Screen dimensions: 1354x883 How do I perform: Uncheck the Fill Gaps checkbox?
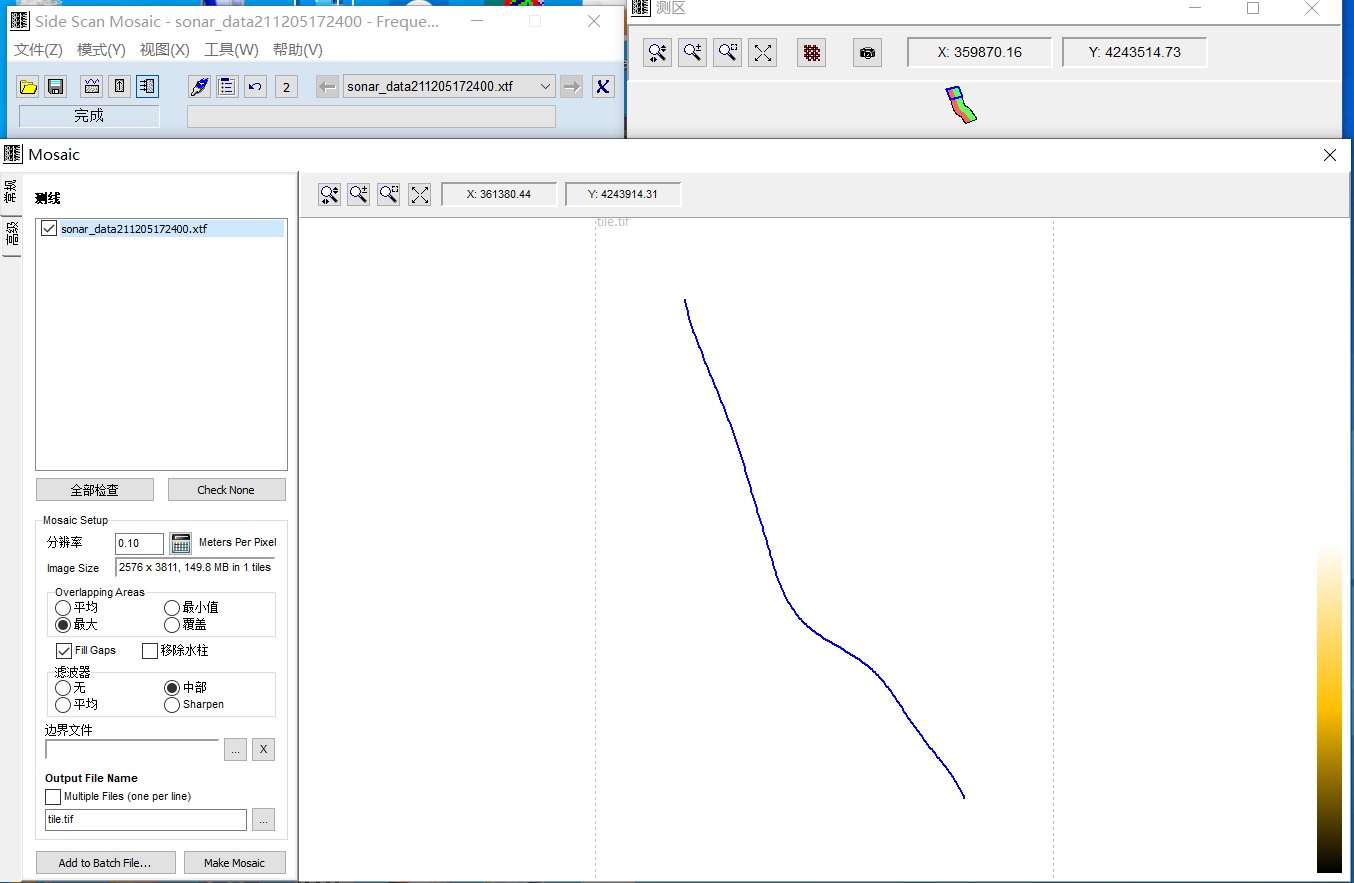pyautogui.click(x=64, y=651)
